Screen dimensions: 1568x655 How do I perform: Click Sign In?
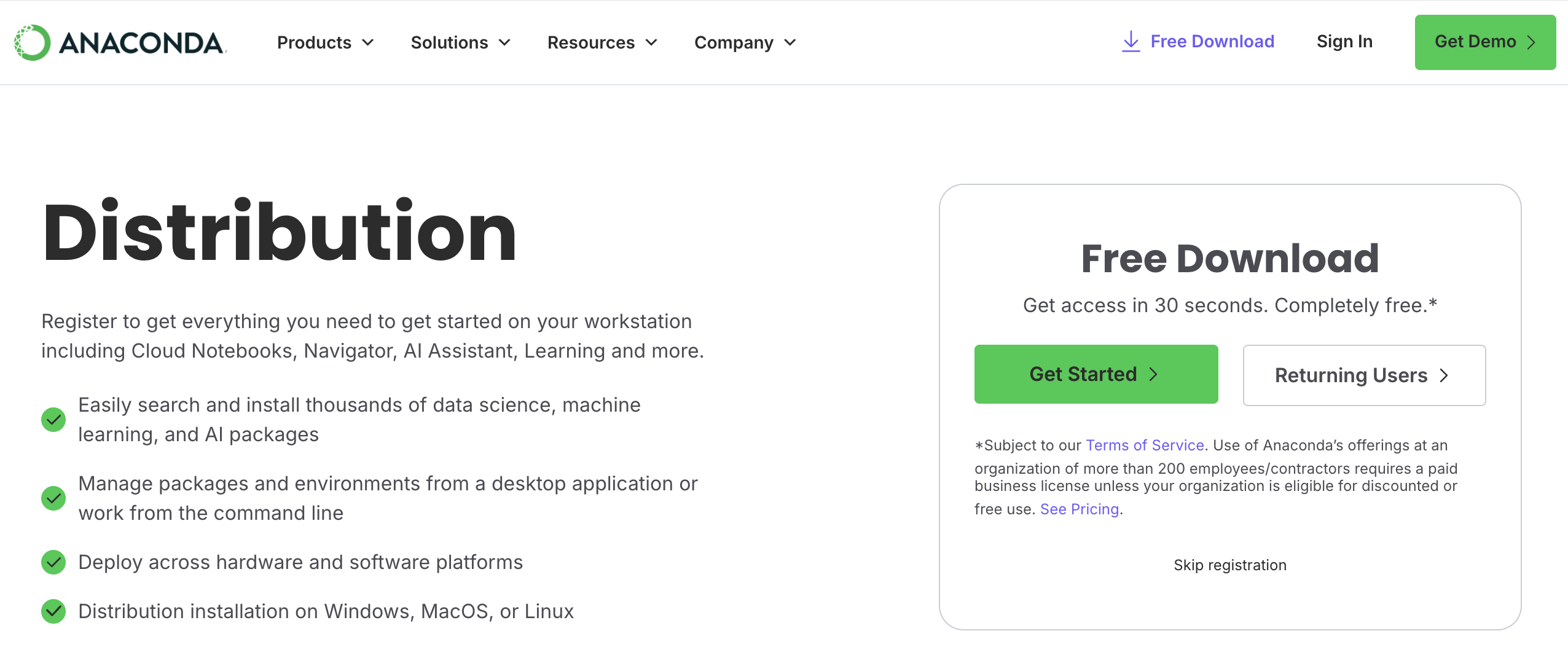point(1344,41)
